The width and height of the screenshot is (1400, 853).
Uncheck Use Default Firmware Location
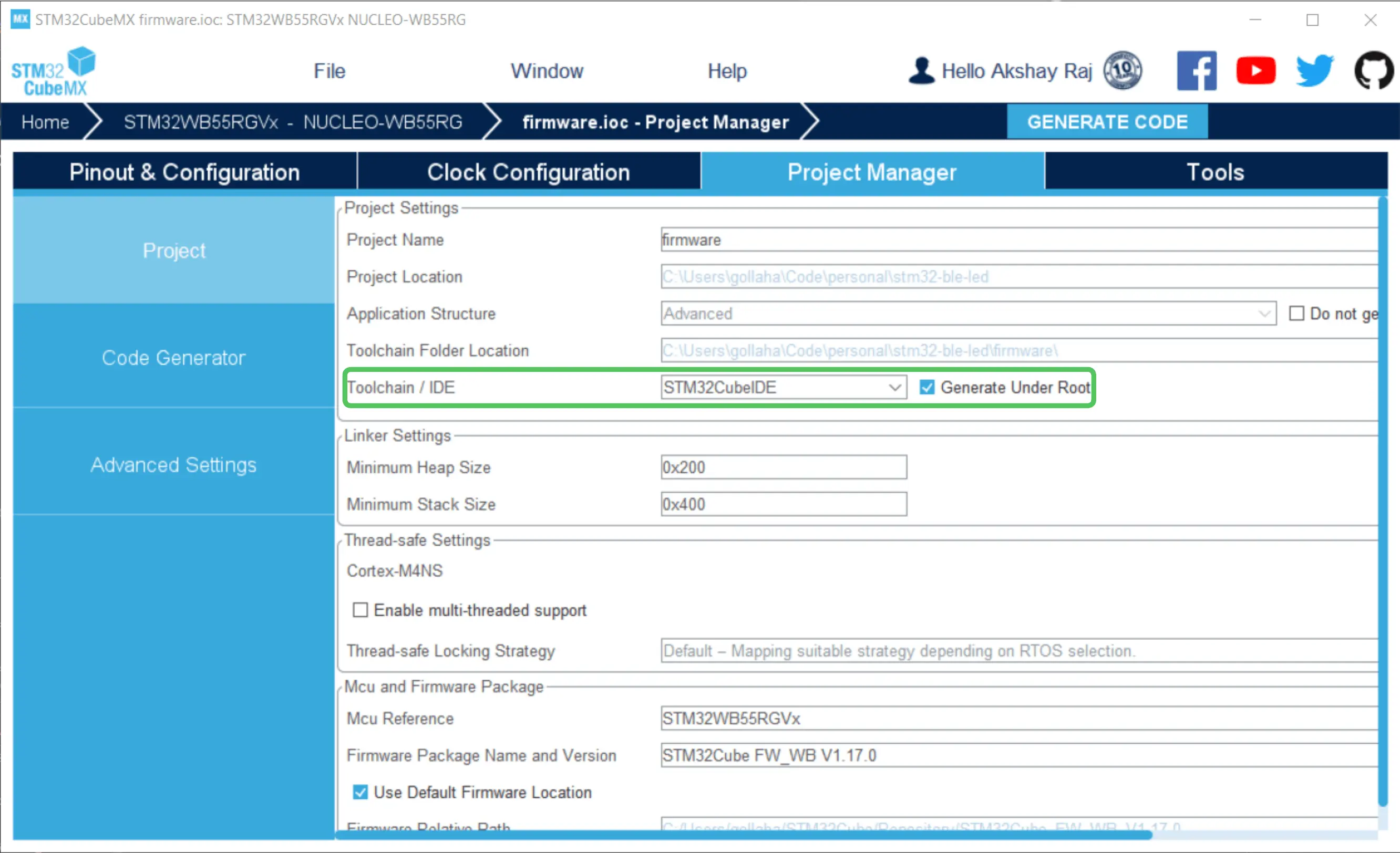tap(360, 792)
